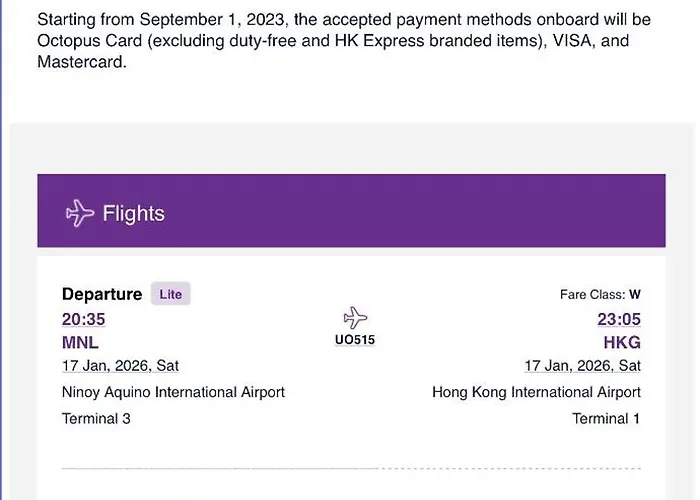Click the Terminal 1 label

click(606, 418)
